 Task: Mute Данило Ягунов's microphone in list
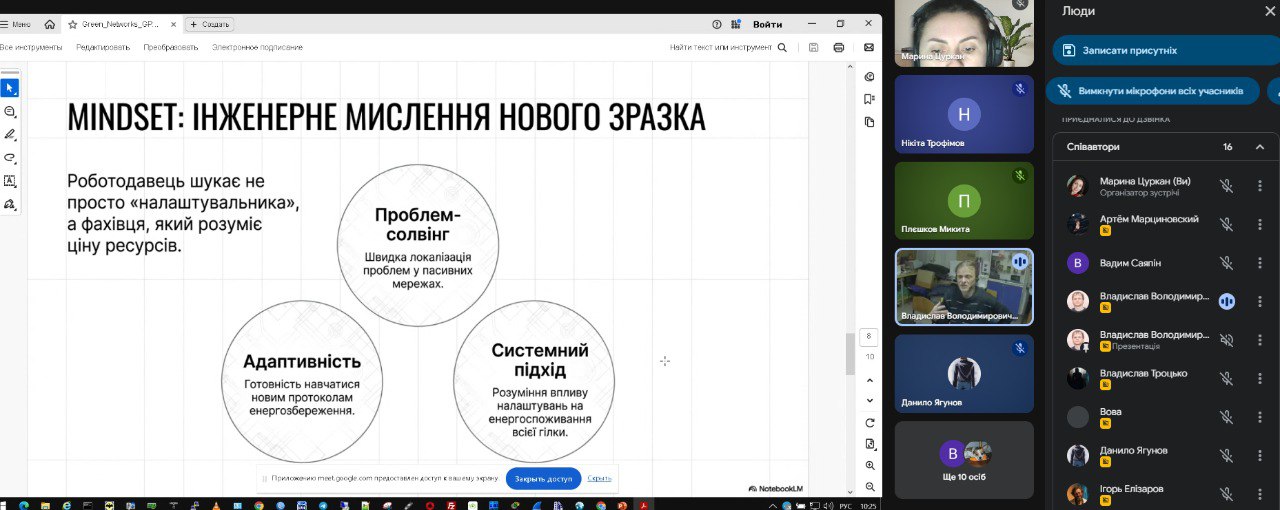[x=1226, y=456]
